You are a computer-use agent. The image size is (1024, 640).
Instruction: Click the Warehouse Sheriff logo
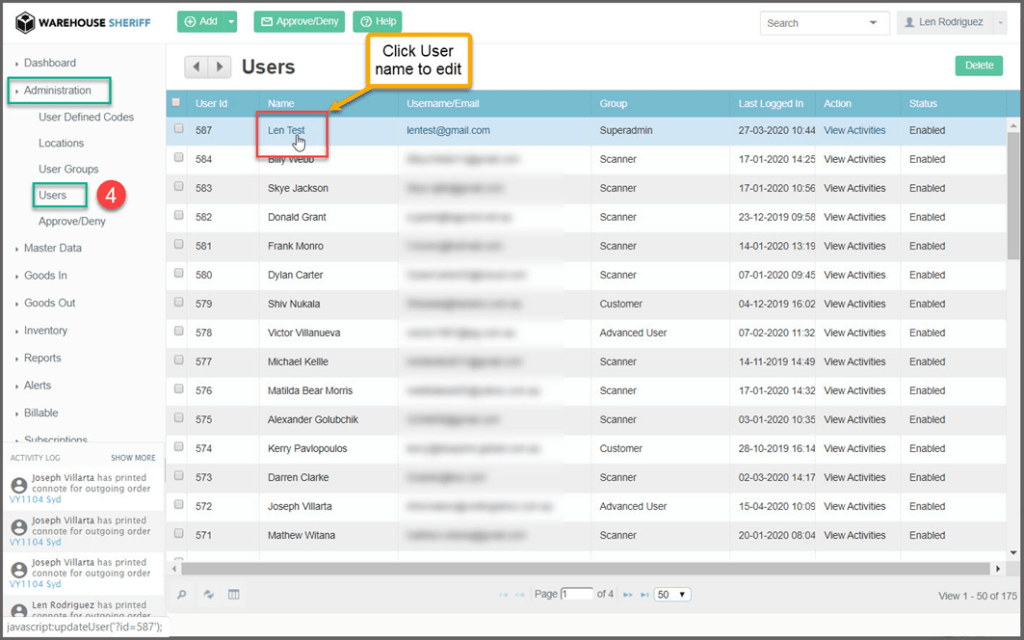82,22
